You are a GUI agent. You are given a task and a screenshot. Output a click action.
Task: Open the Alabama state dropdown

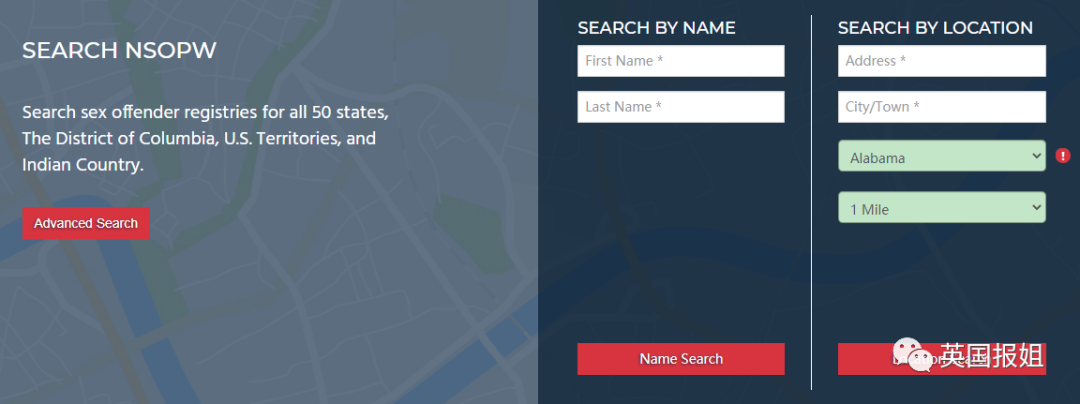tap(942, 156)
